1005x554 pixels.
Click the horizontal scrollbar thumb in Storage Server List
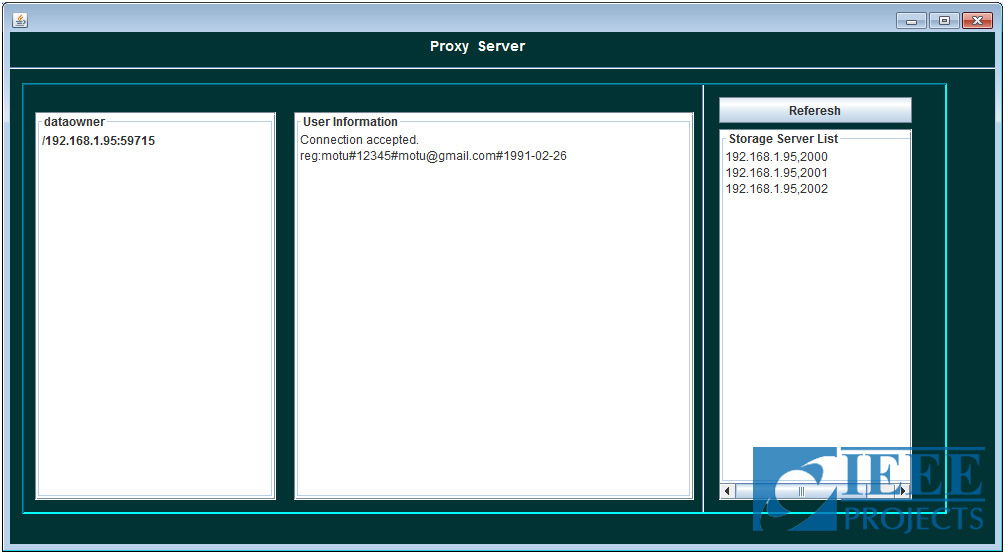(x=801, y=491)
